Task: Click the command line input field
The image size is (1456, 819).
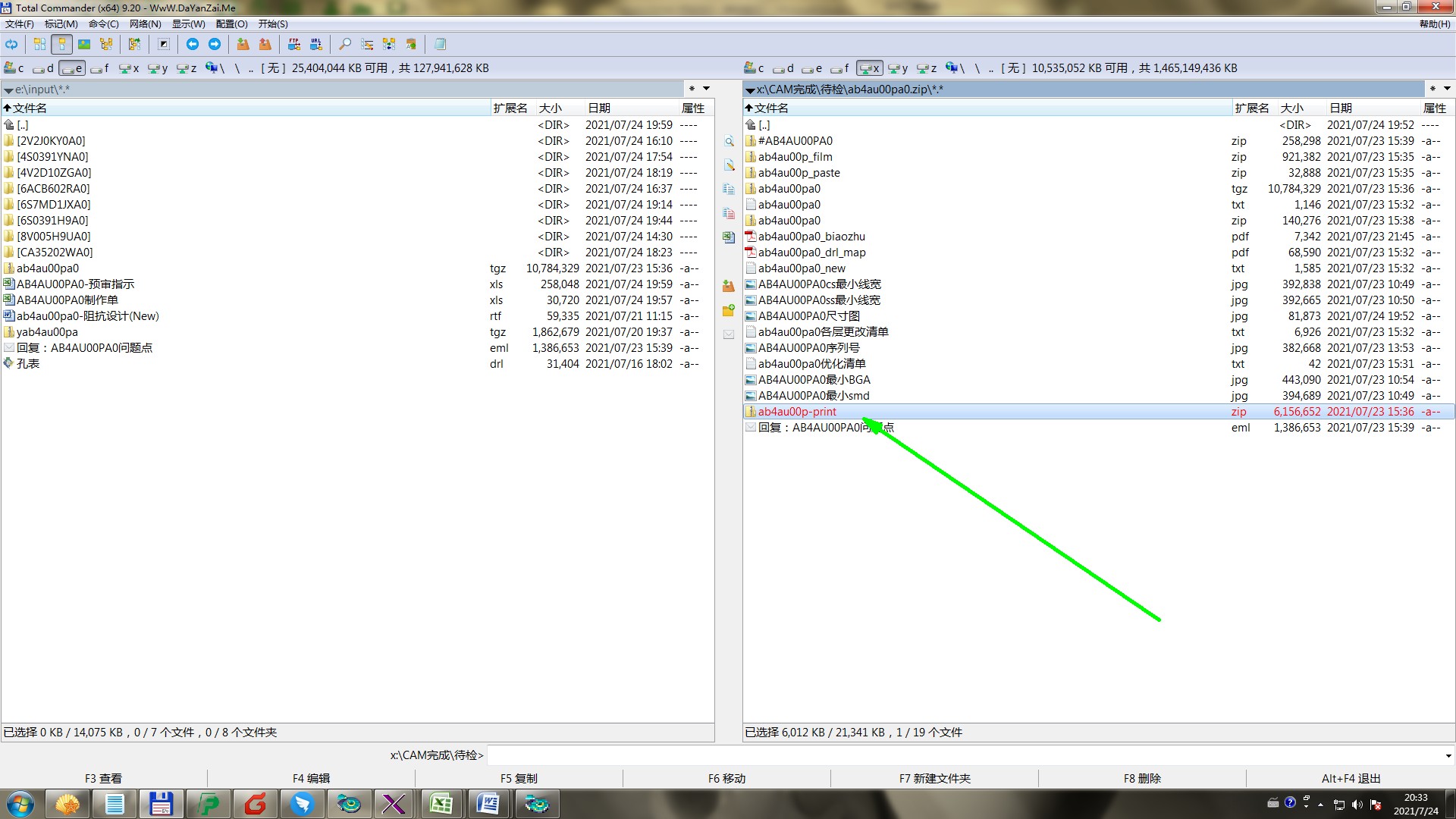Action: 963,755
